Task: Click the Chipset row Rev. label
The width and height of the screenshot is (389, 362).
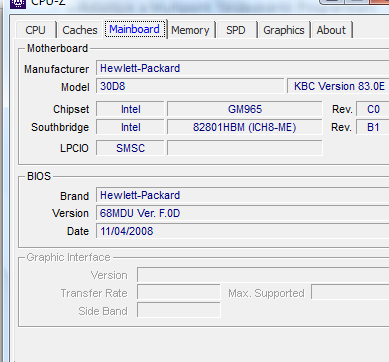Action: tap(342, 110)
